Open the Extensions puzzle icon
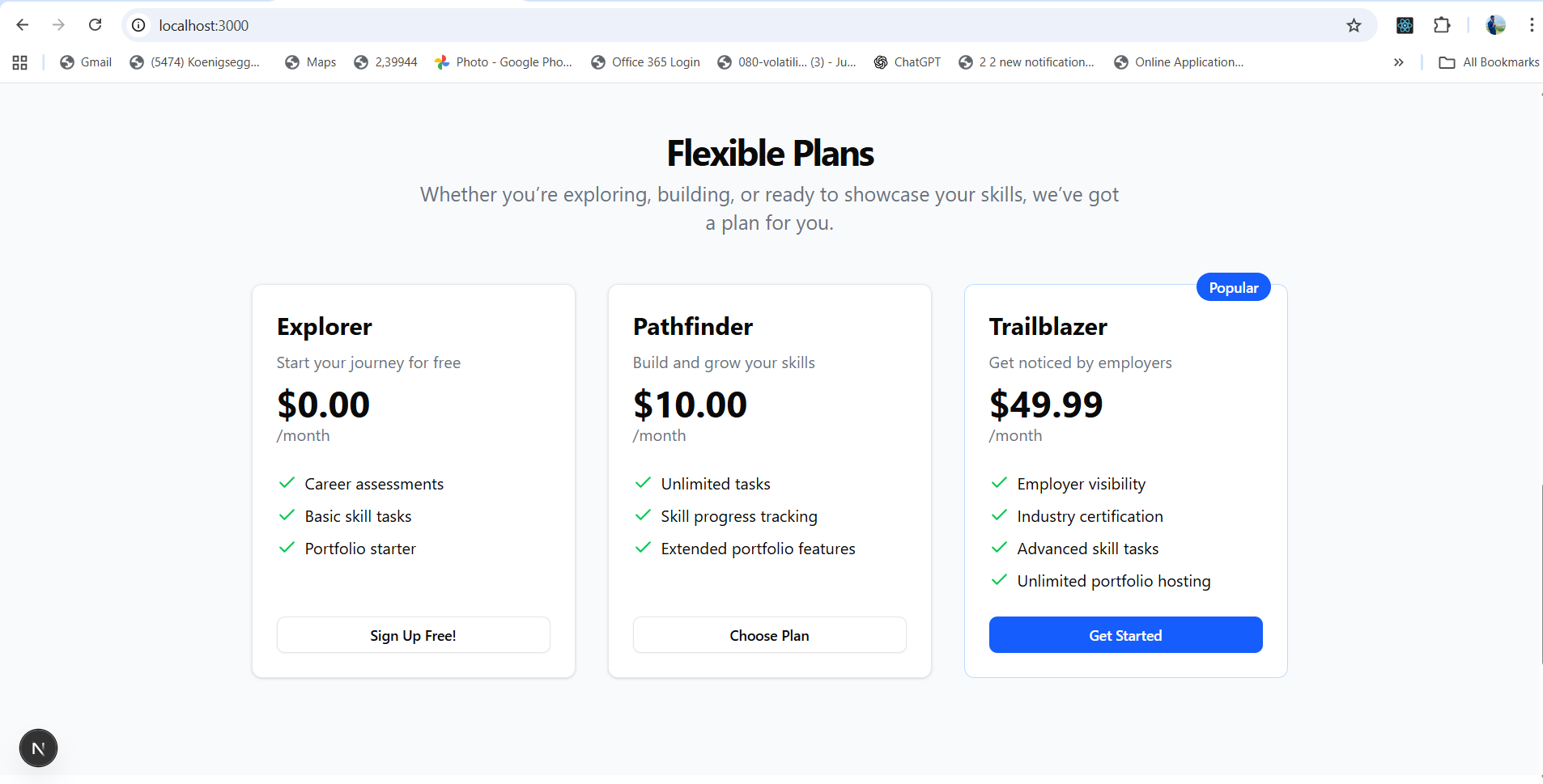 (1442, 25)
